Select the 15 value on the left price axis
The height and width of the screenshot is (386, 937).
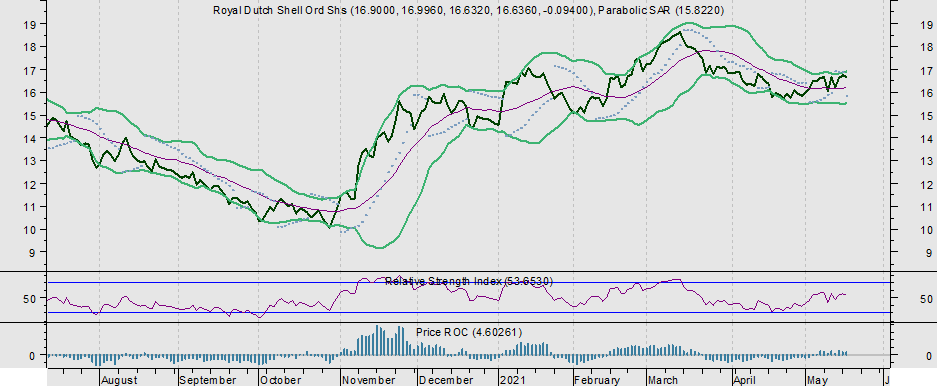[31, 115]
